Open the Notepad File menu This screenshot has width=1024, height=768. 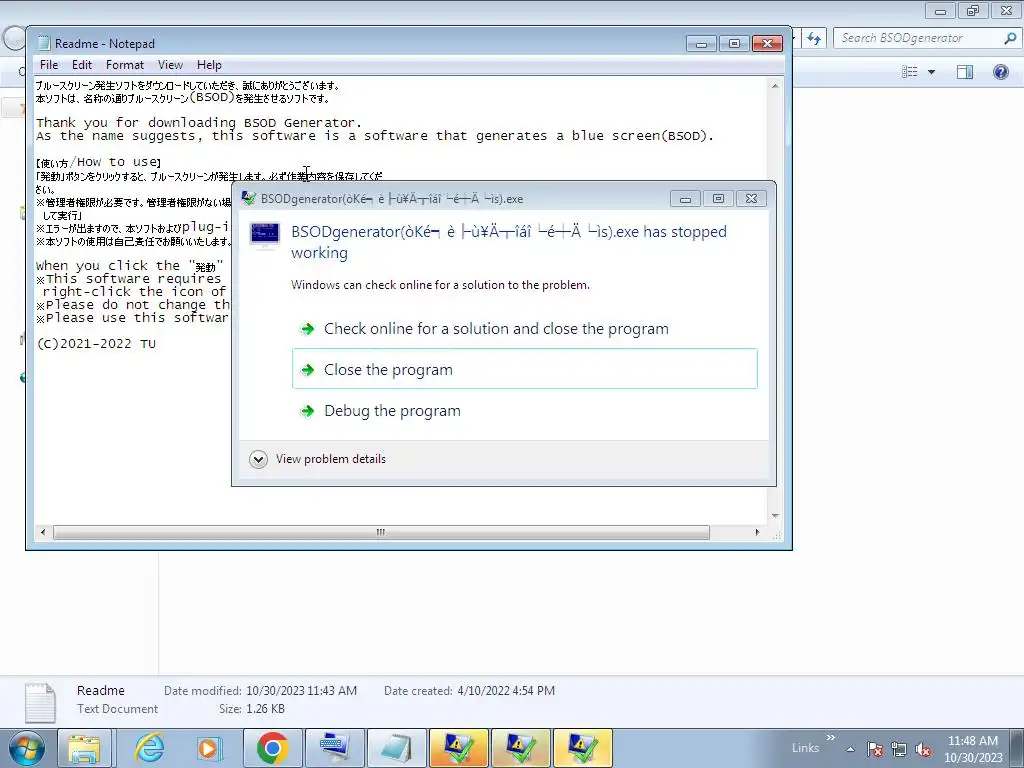click(48, 65)
